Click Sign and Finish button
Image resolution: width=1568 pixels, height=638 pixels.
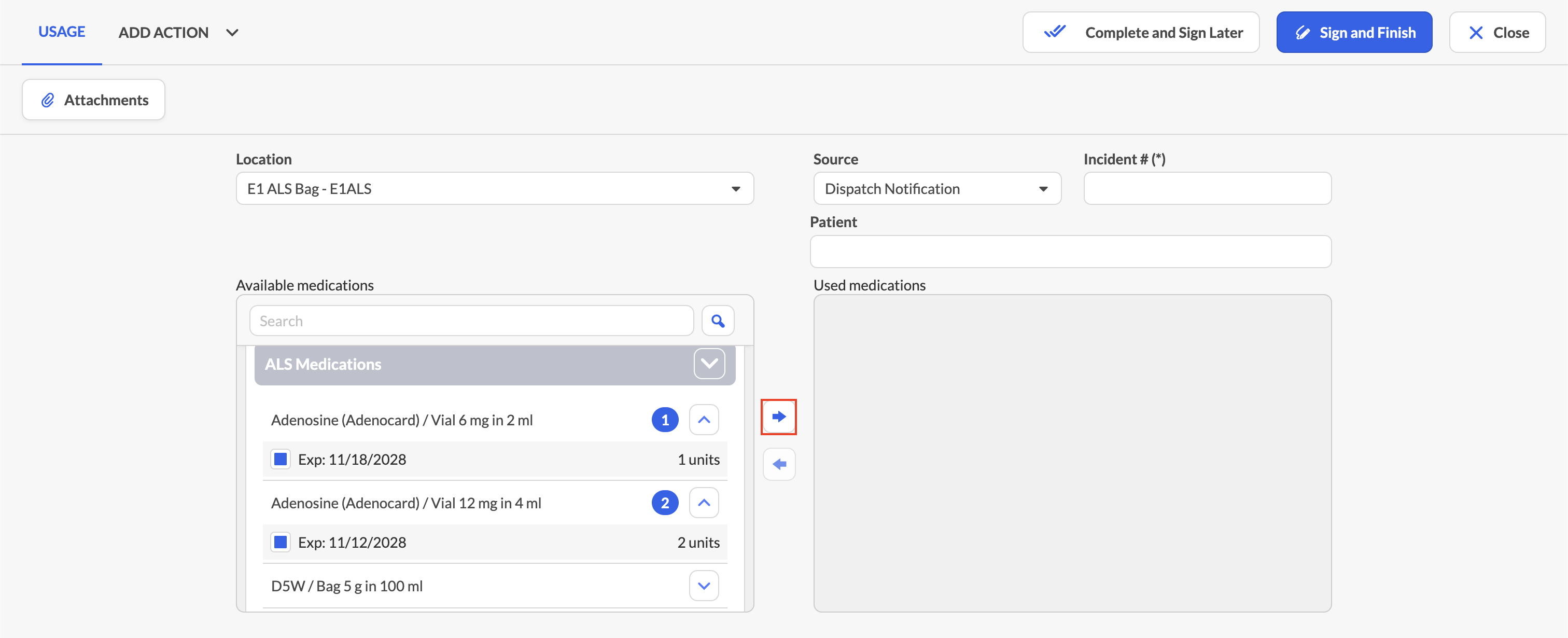1354,32
